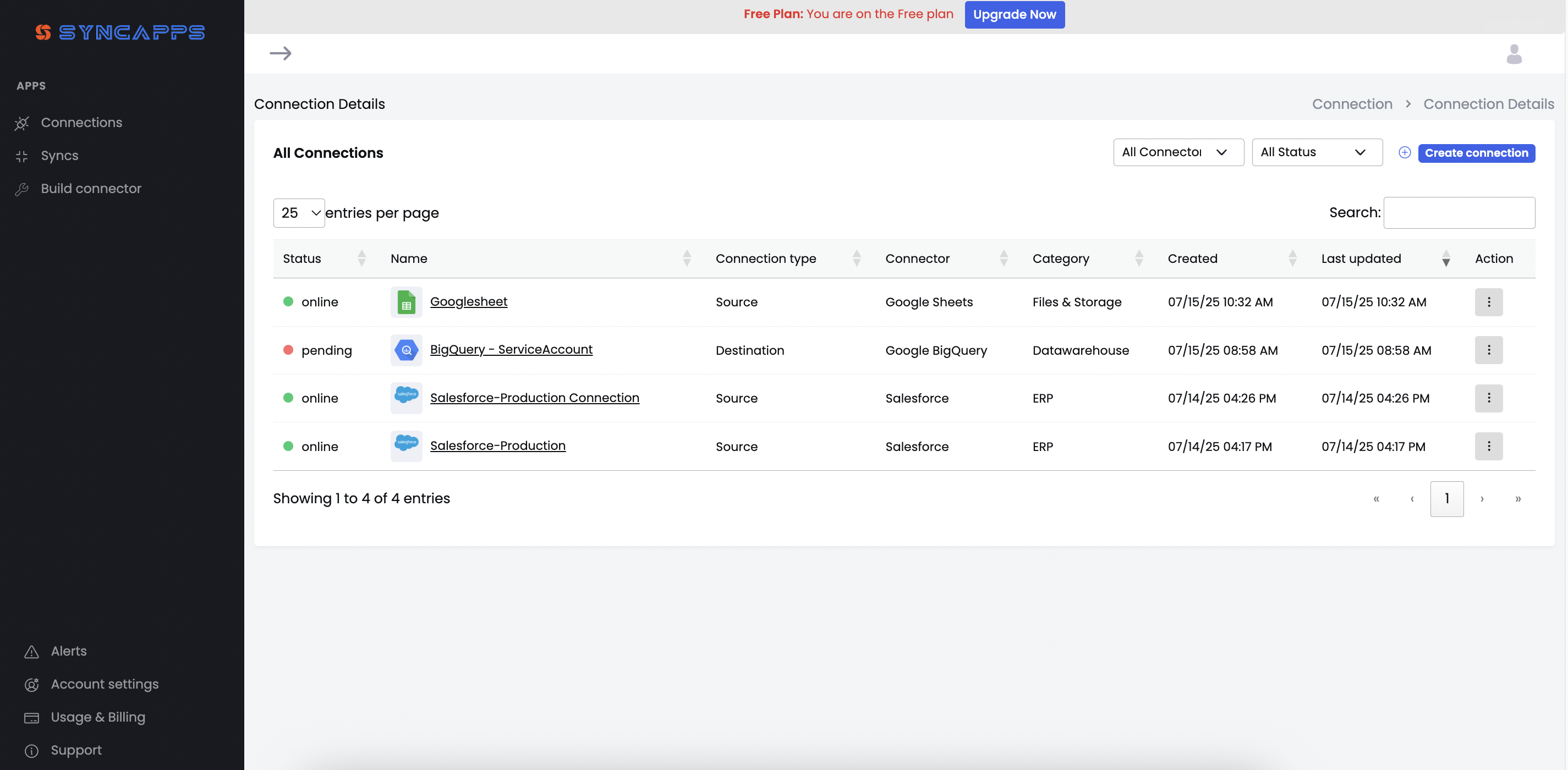This screenshot has width=1568, height=770.
Task: Open Build connector in the sidebar
Action: [91, 189]
